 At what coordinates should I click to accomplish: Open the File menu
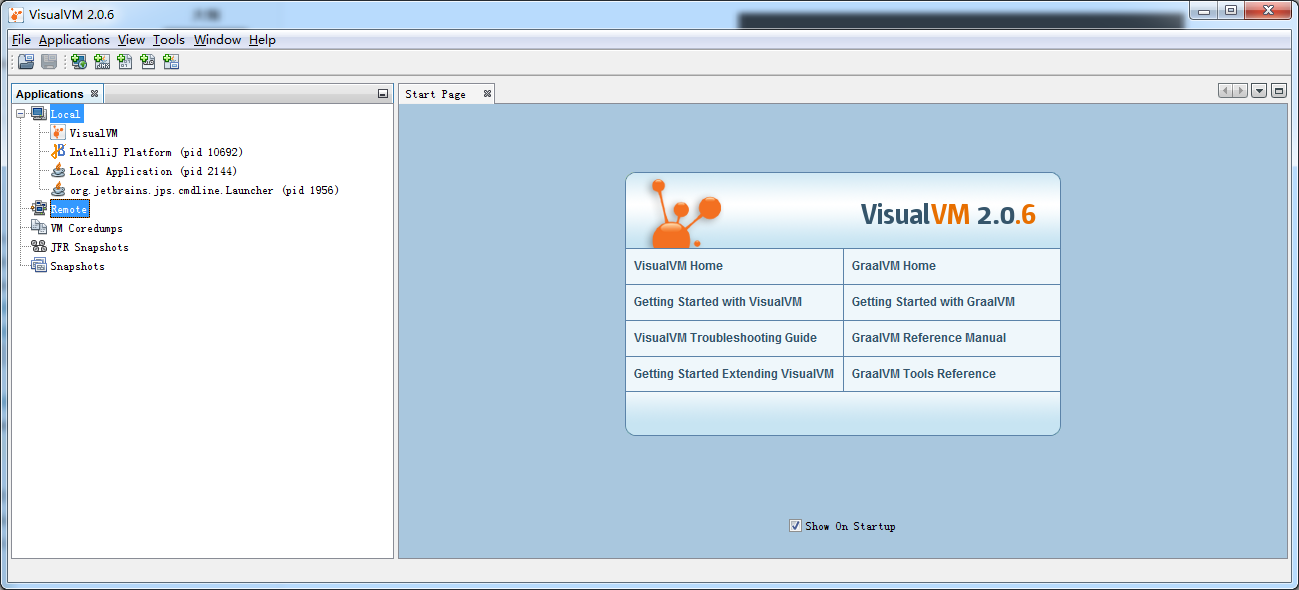(x=21, y=40)
